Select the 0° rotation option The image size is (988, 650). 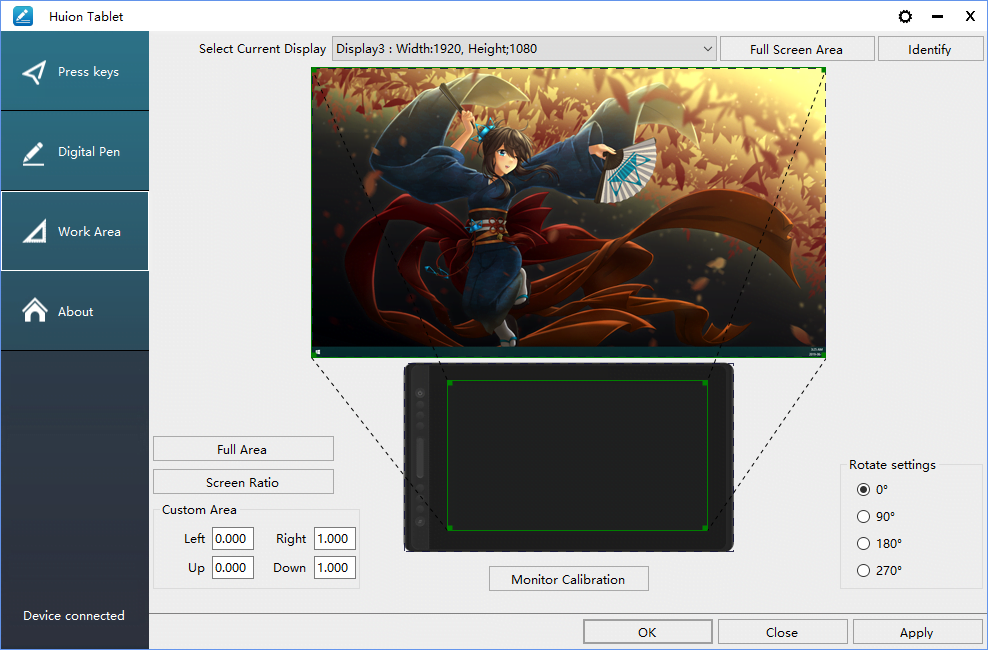tap(863, 489)
